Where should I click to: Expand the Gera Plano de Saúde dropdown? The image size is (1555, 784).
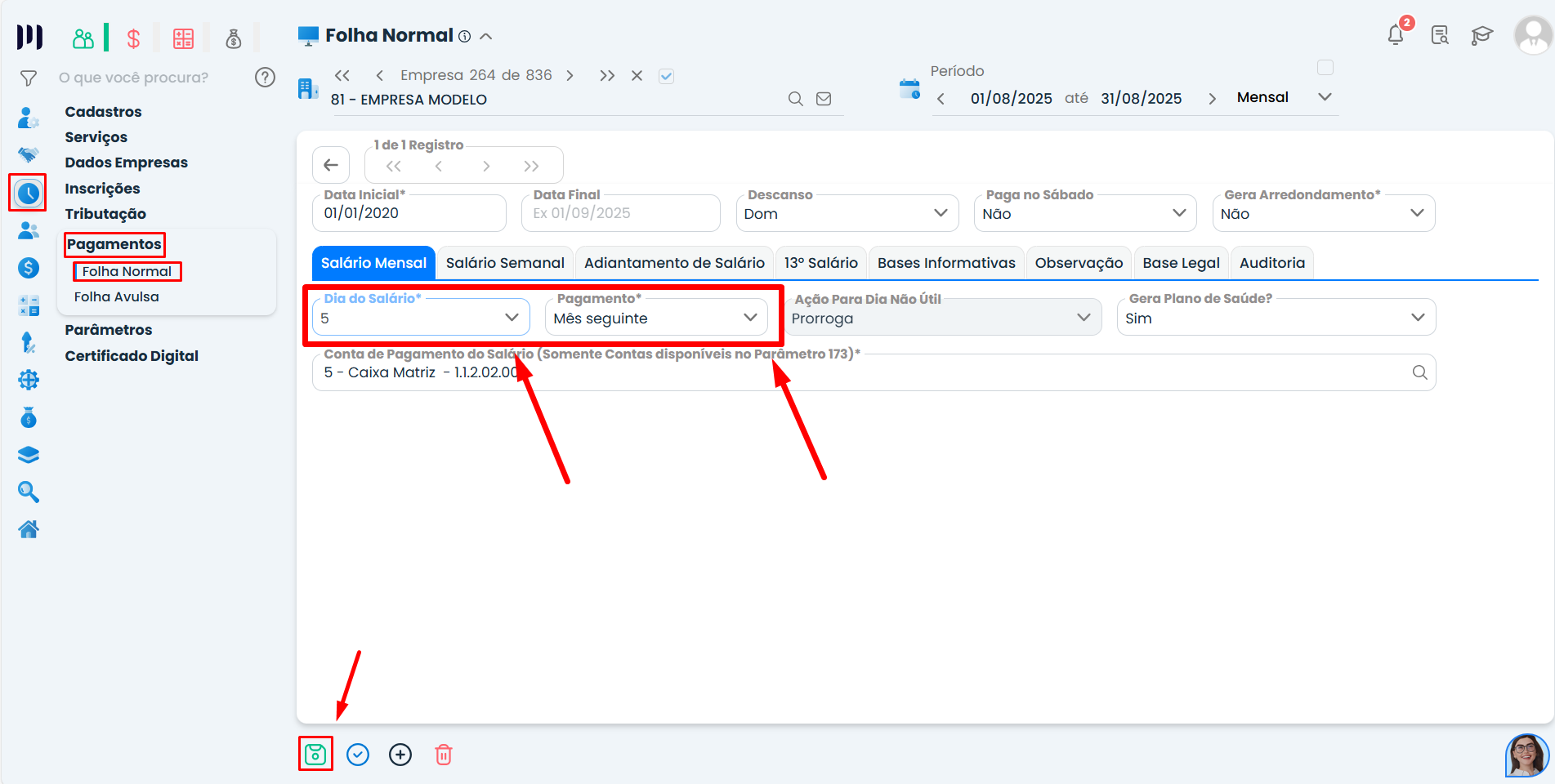click(1417, 318)
